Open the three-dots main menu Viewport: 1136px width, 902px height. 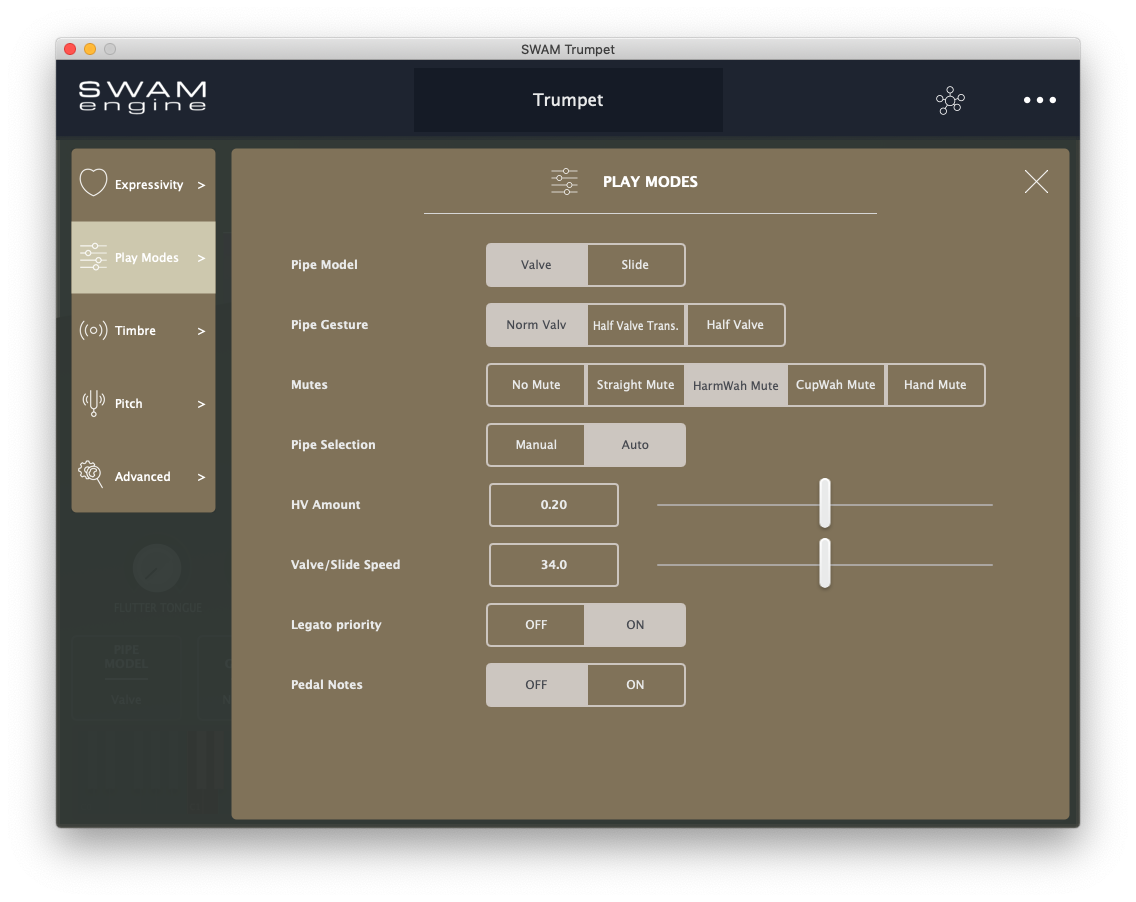[x=1040, y=100]
